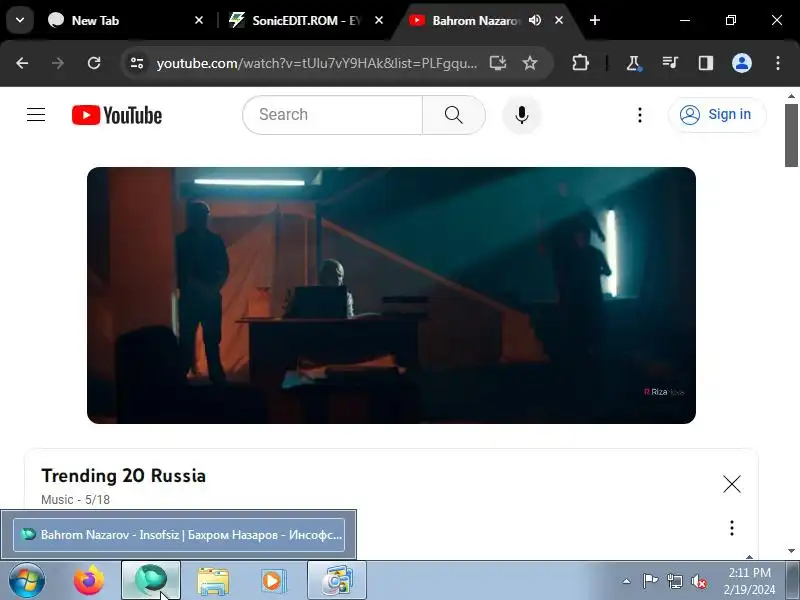This screenshot has width=800, height=600.
Task: Open the Trending 20 Russia playlist title
Action: click(x=123, y=476)
